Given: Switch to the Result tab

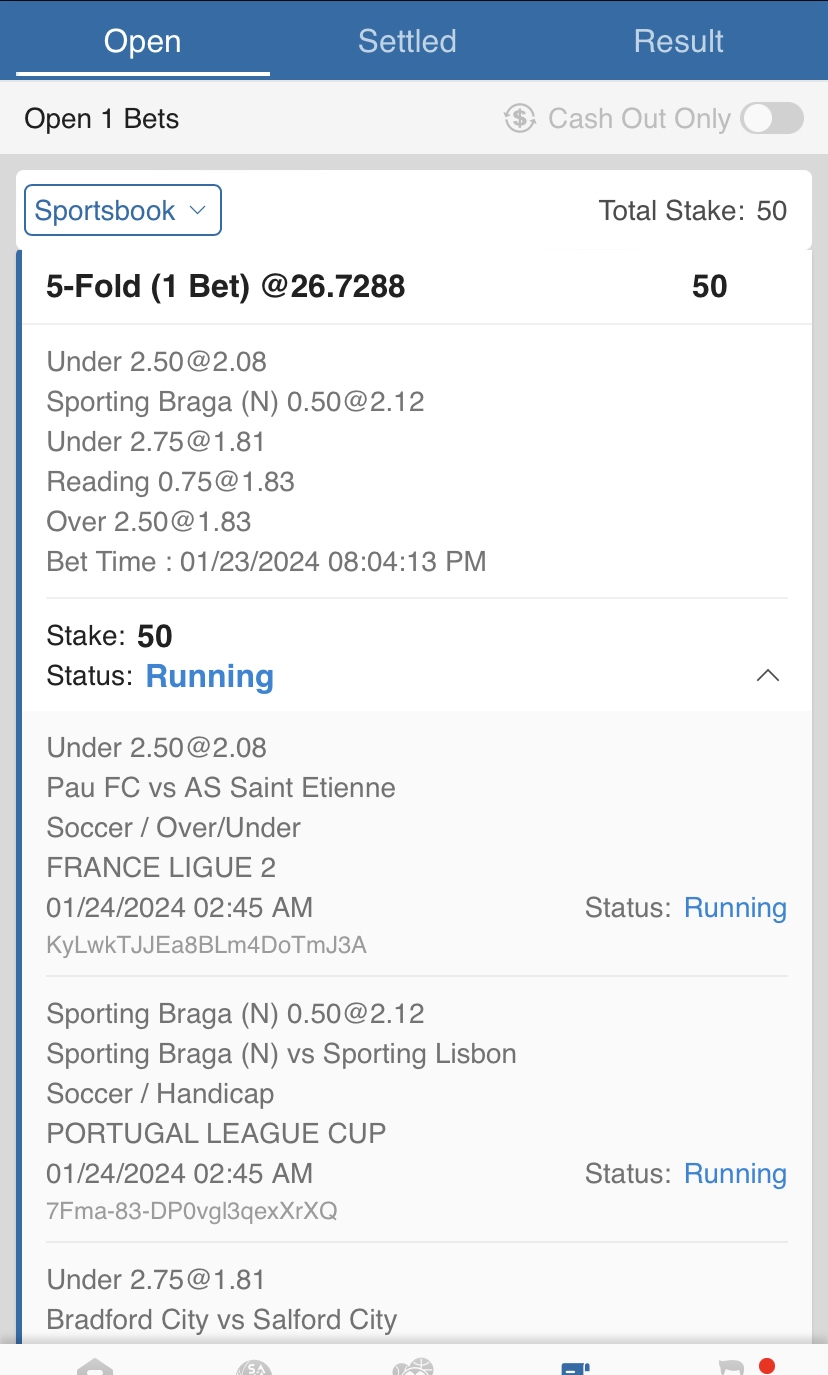Looking at the screenshot, I should click(678, 41).
